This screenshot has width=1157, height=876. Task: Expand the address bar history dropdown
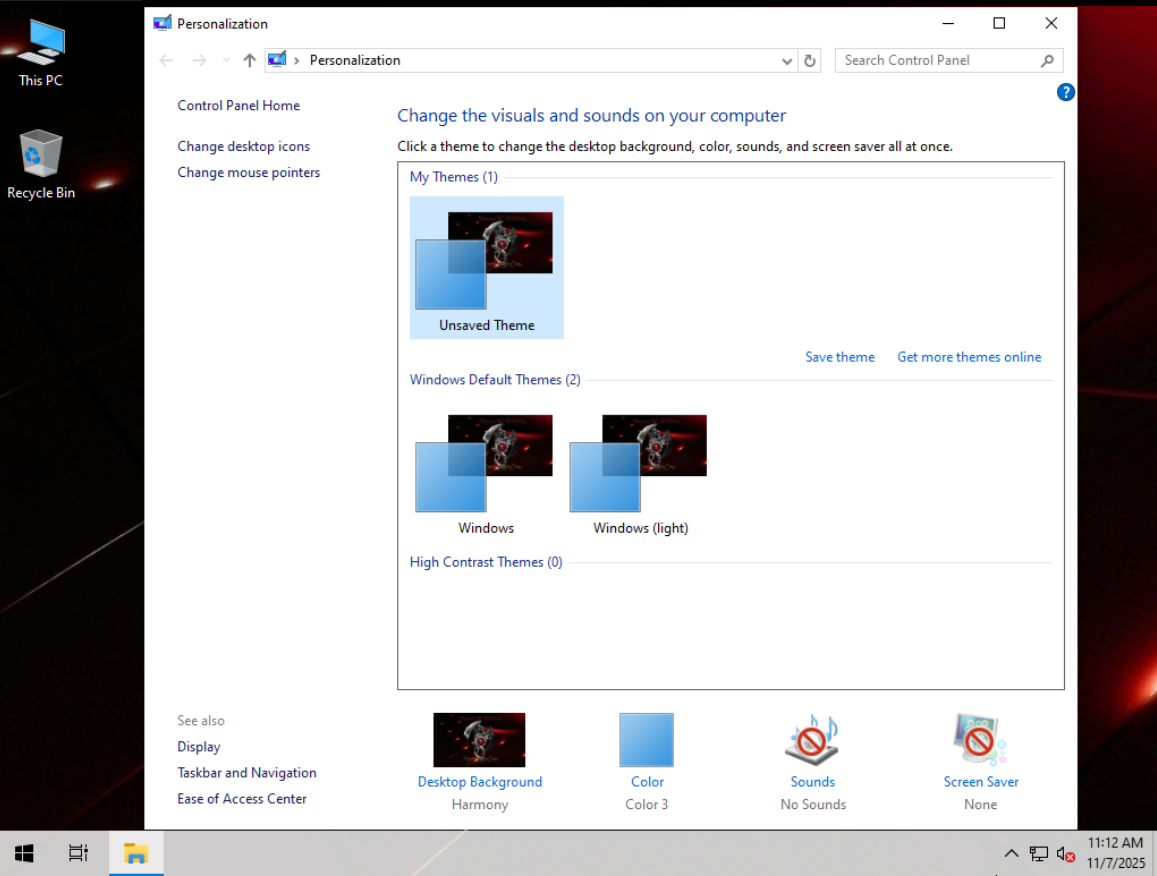click(x=787, y=61)
